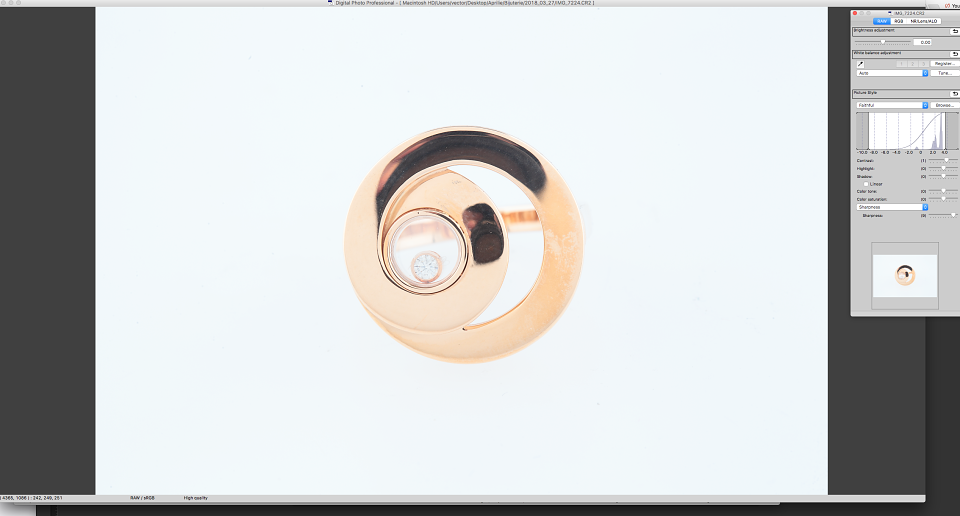Adjust the Highlight slider
Screen dimensions: 960x516
tap(943, 168)
